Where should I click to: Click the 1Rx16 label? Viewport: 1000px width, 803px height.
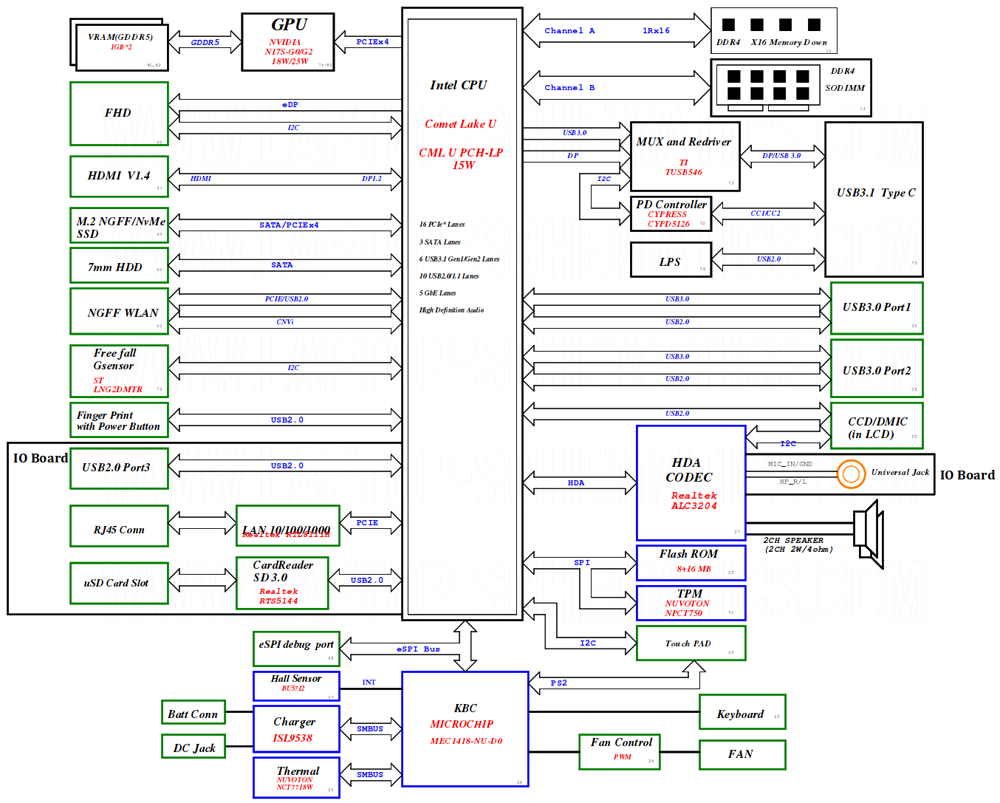point(656,31)
